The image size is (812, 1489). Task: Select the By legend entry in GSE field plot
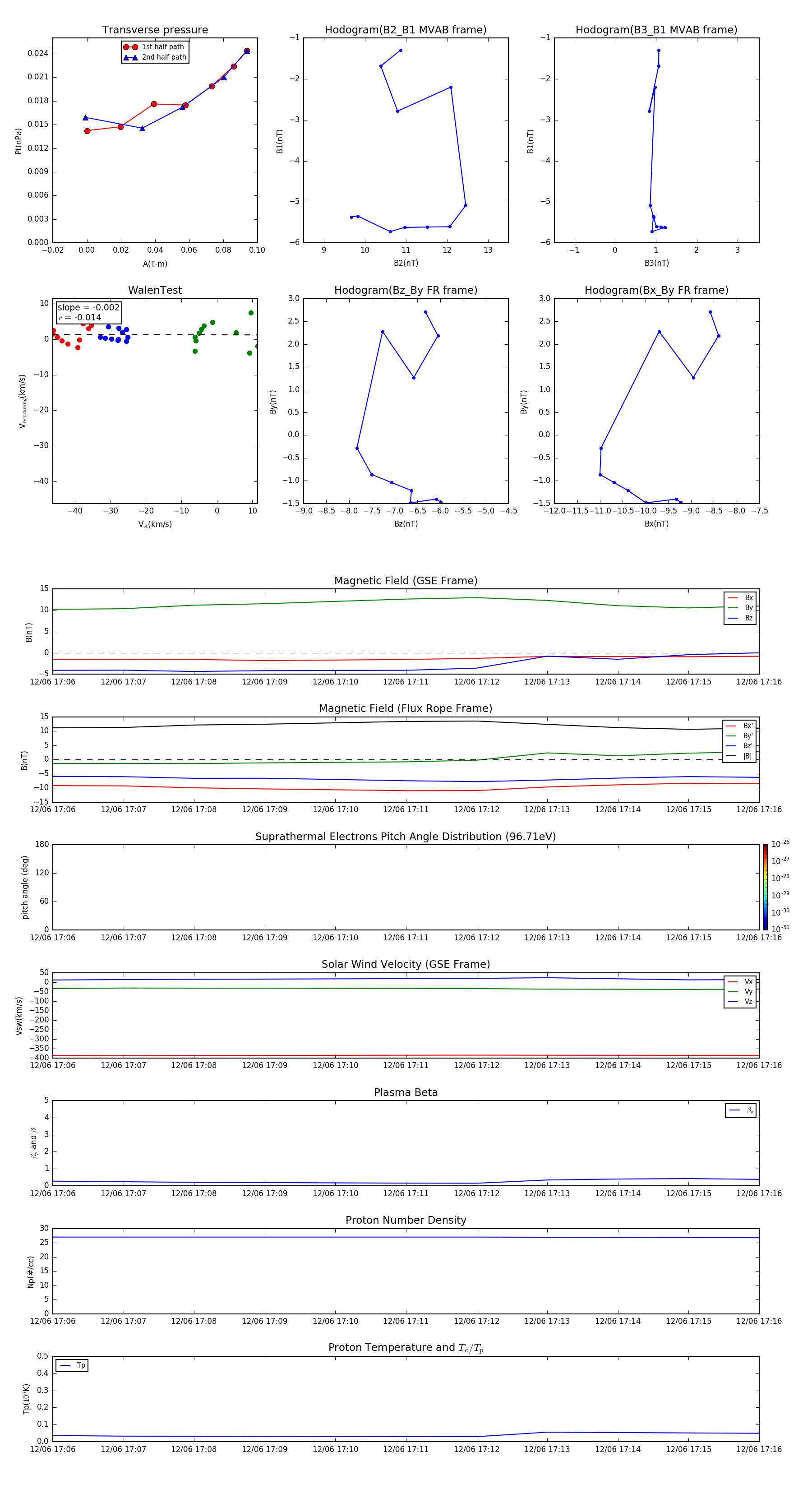[x=740, y=607]
